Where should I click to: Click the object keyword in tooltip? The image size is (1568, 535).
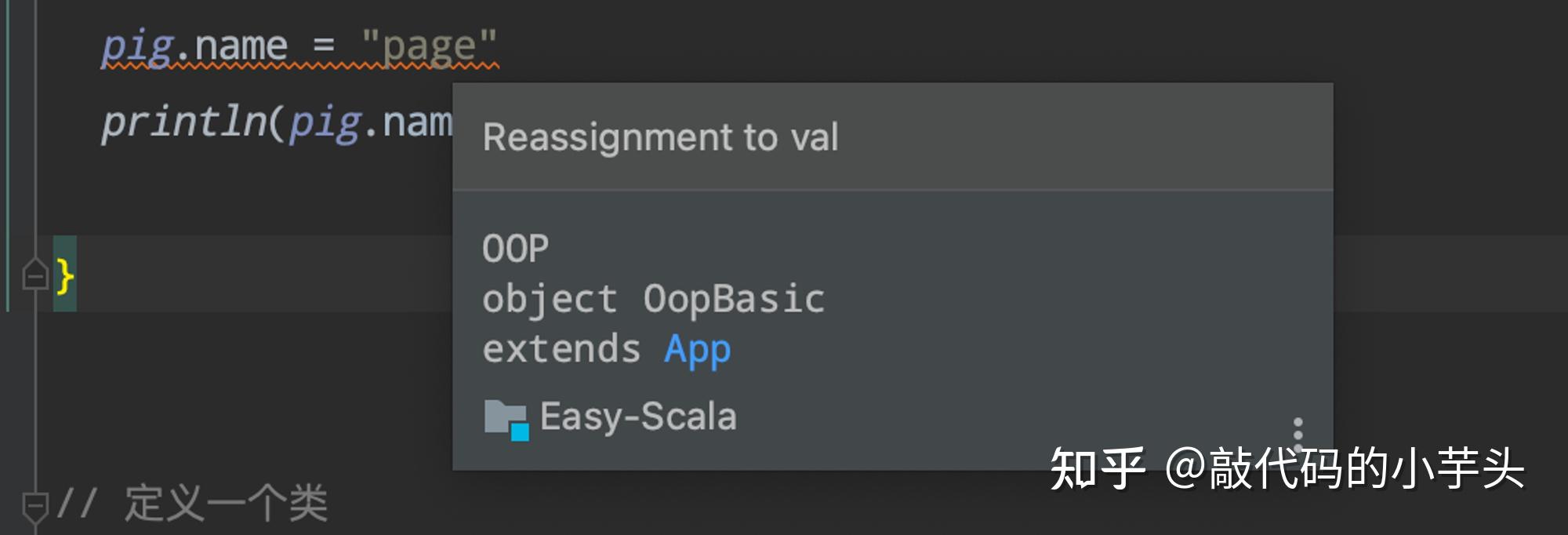click(549, 299)
